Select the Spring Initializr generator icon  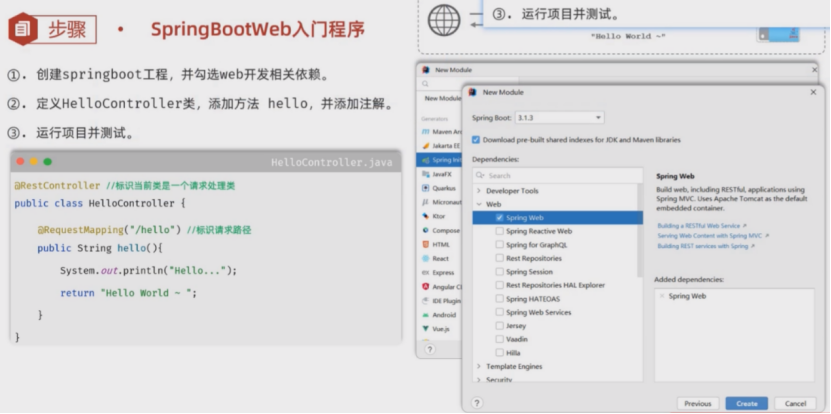[x=426, y=160]
